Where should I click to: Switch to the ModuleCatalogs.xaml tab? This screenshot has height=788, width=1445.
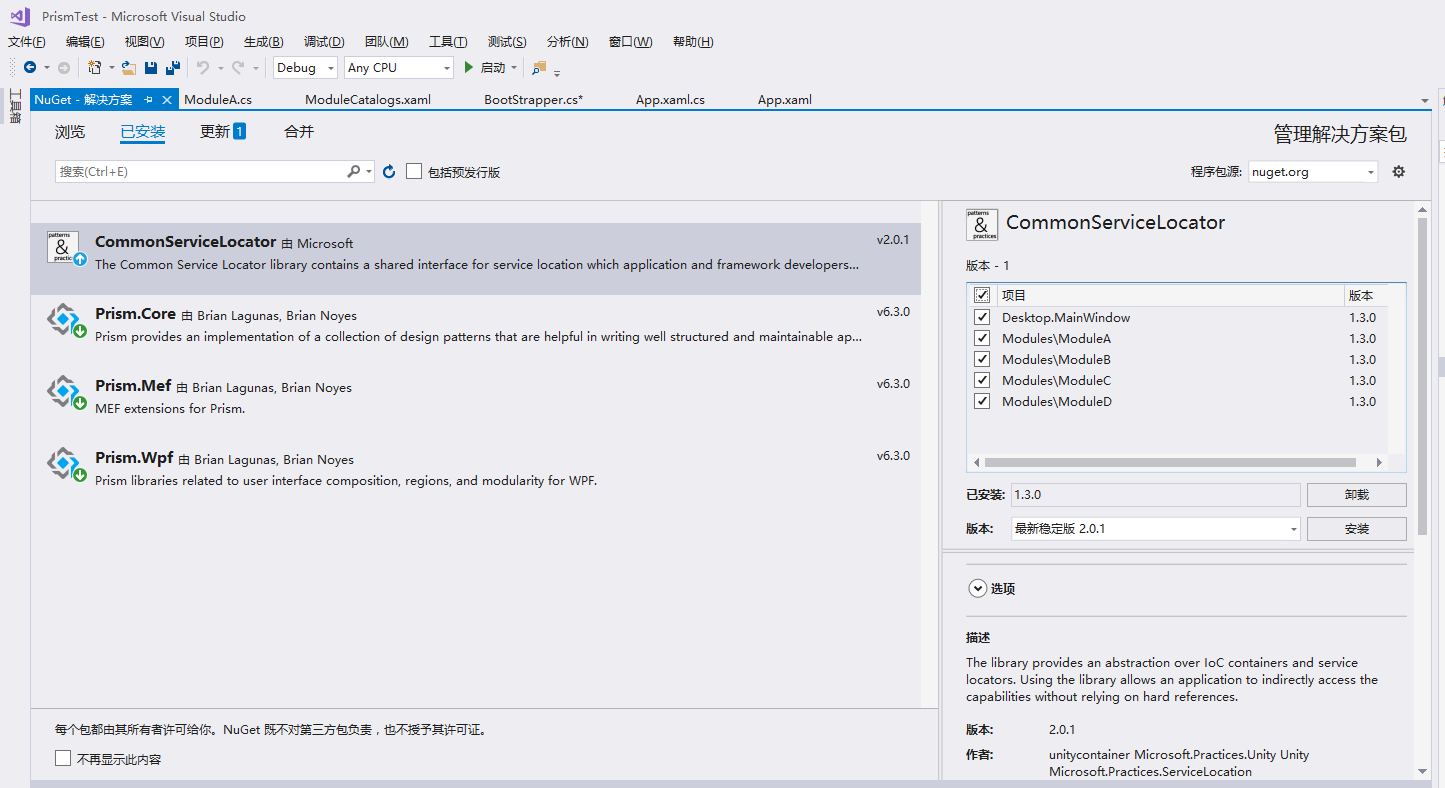click(368, 100)
